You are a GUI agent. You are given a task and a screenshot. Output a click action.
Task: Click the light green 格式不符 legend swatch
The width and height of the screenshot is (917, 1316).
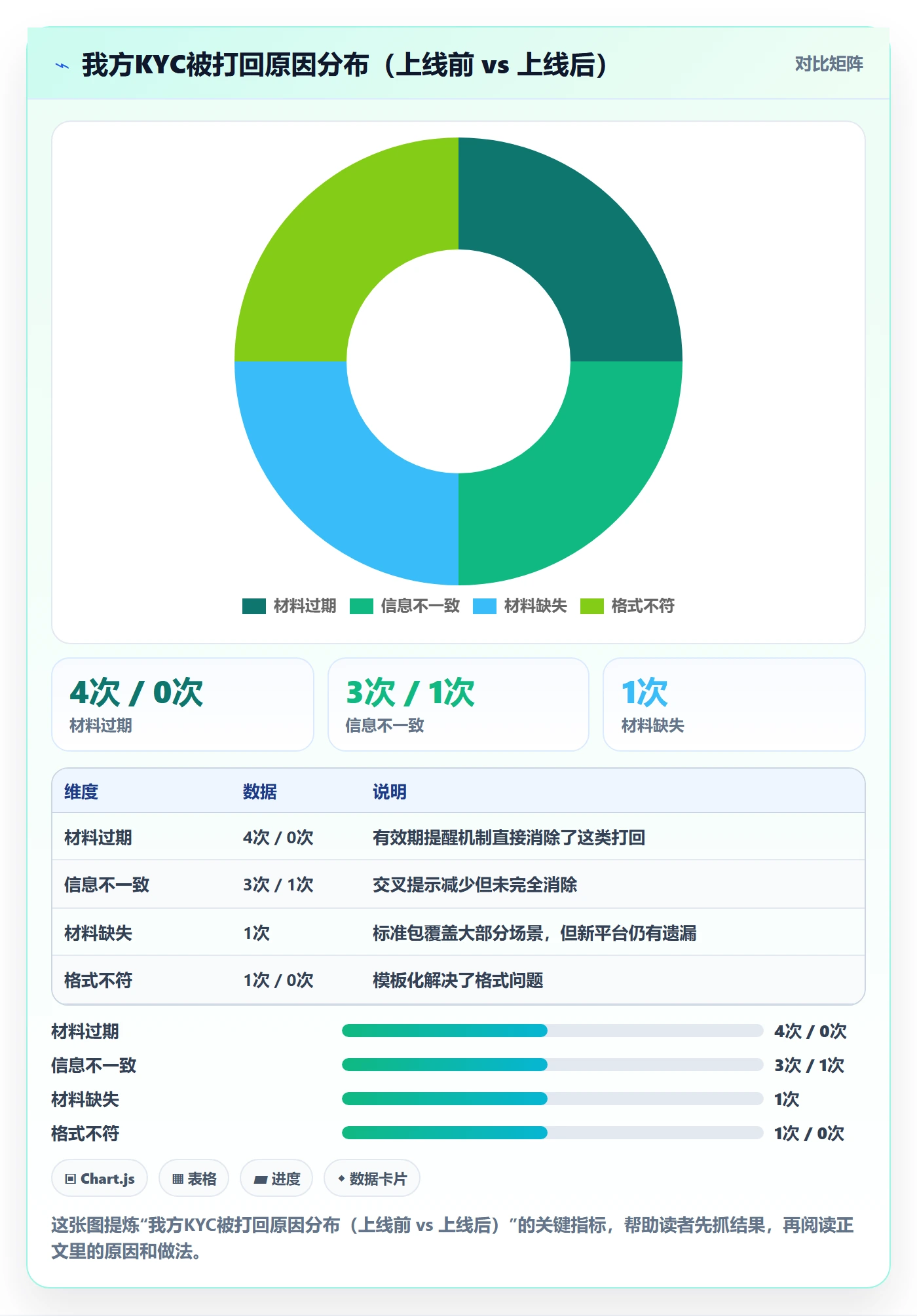pyautogui.click(x=592, y=606)
